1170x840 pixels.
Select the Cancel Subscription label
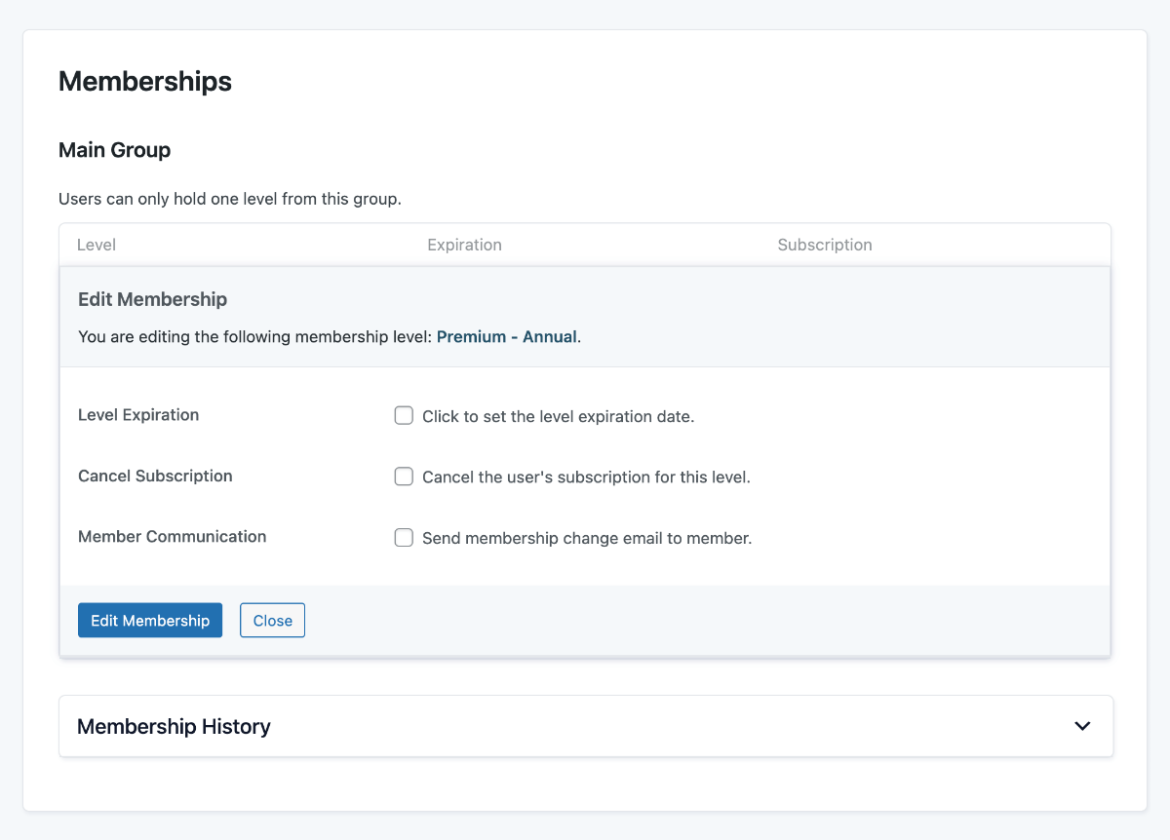[155, 476]
